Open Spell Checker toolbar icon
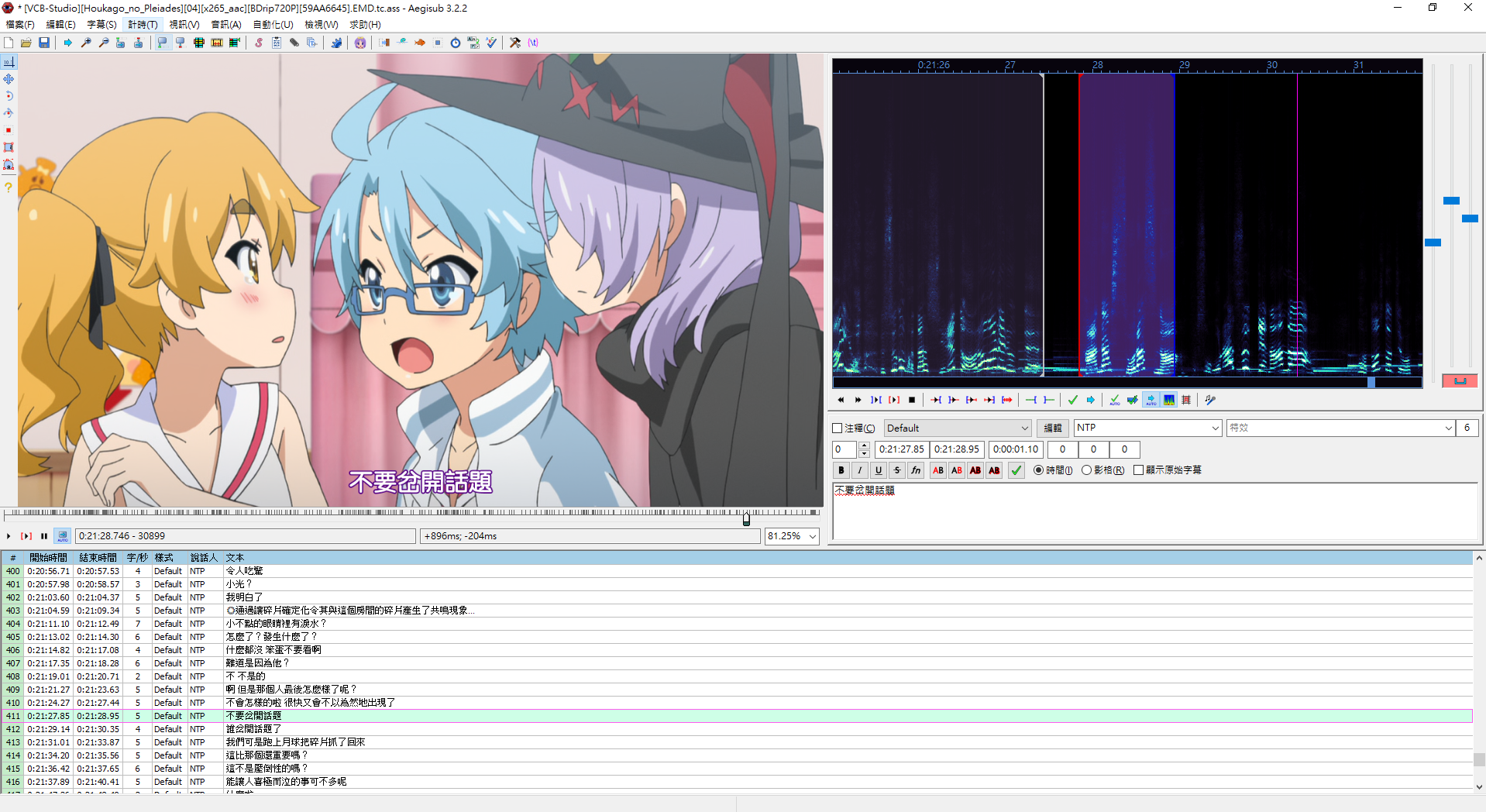1486x812 pixels. click(x=491, y=43)
